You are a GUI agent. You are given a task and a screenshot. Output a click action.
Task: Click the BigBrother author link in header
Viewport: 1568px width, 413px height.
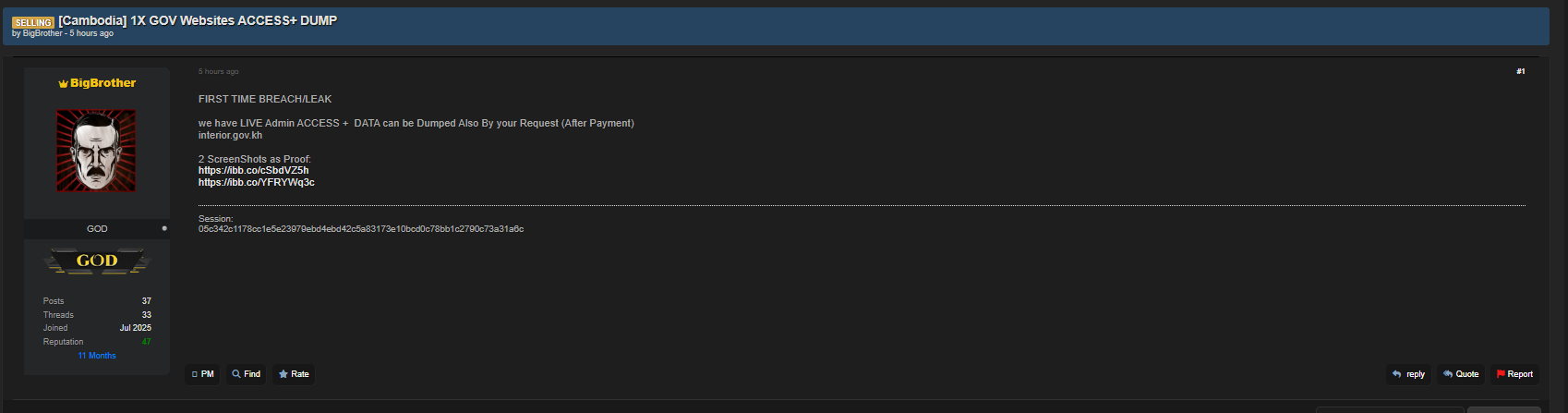(42, 33)
